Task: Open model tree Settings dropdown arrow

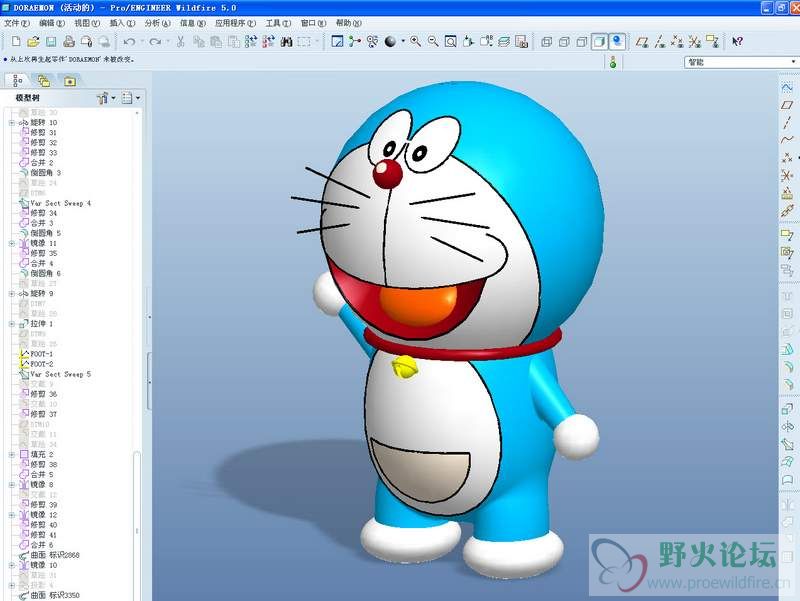Action: click(138, 98)
